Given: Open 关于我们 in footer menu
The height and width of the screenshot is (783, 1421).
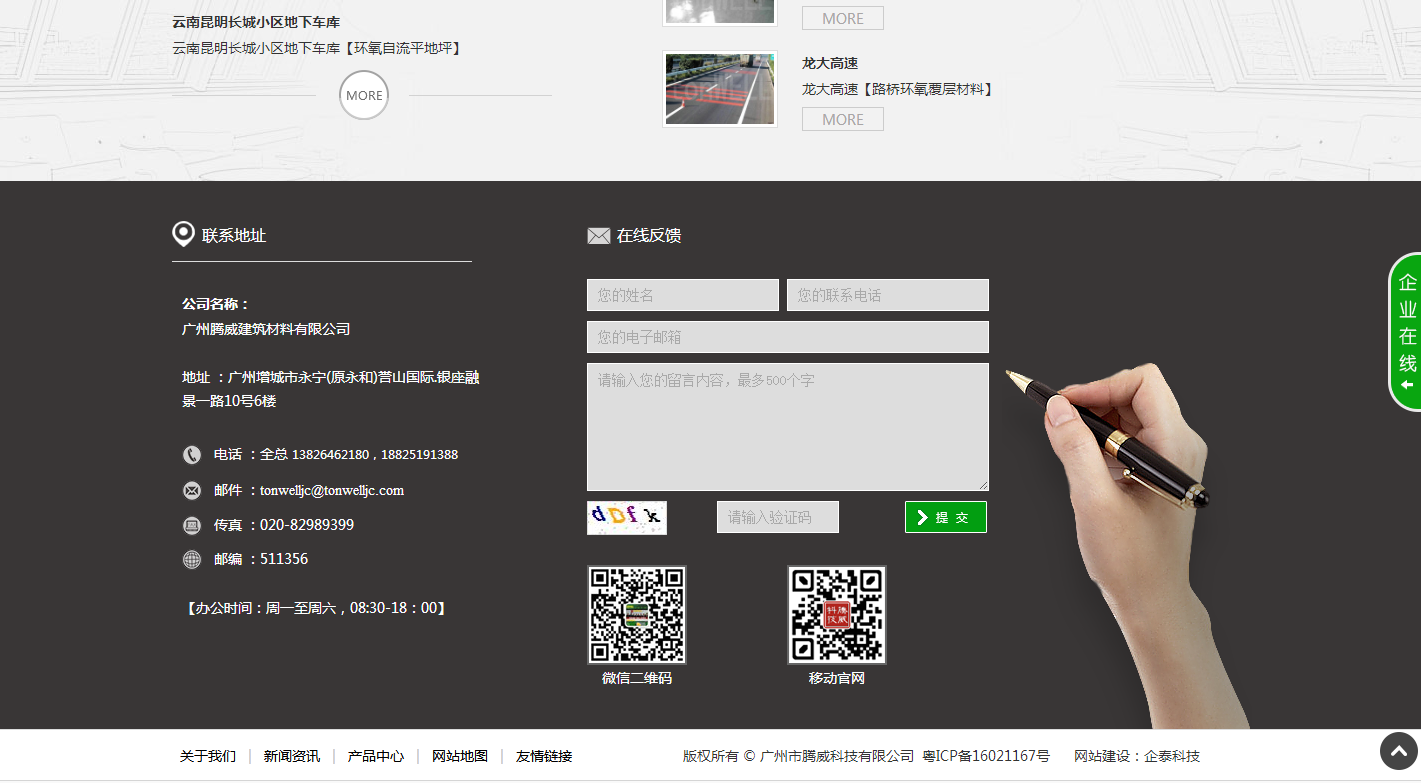Looking at the screenshot, I should pyautogui.click(x=207, y=756).
